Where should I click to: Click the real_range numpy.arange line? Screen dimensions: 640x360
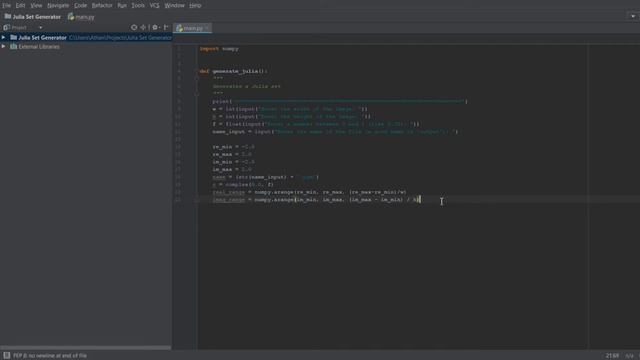coord(309,192)
